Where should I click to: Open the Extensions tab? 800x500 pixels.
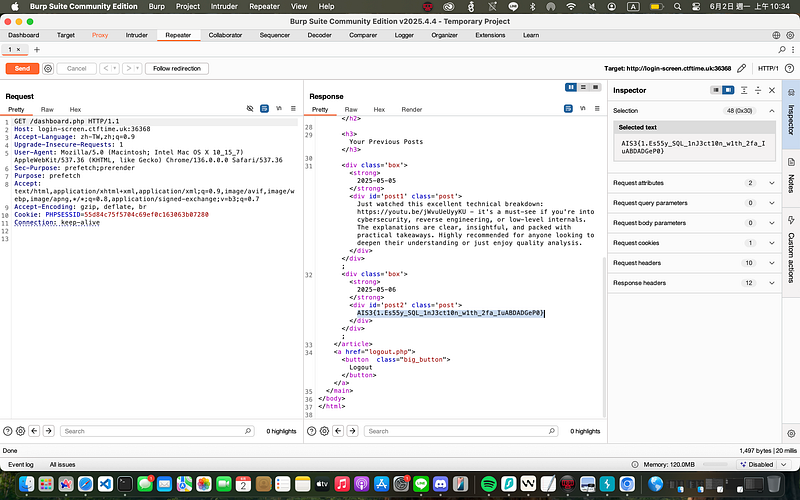[x=490, y=35]
